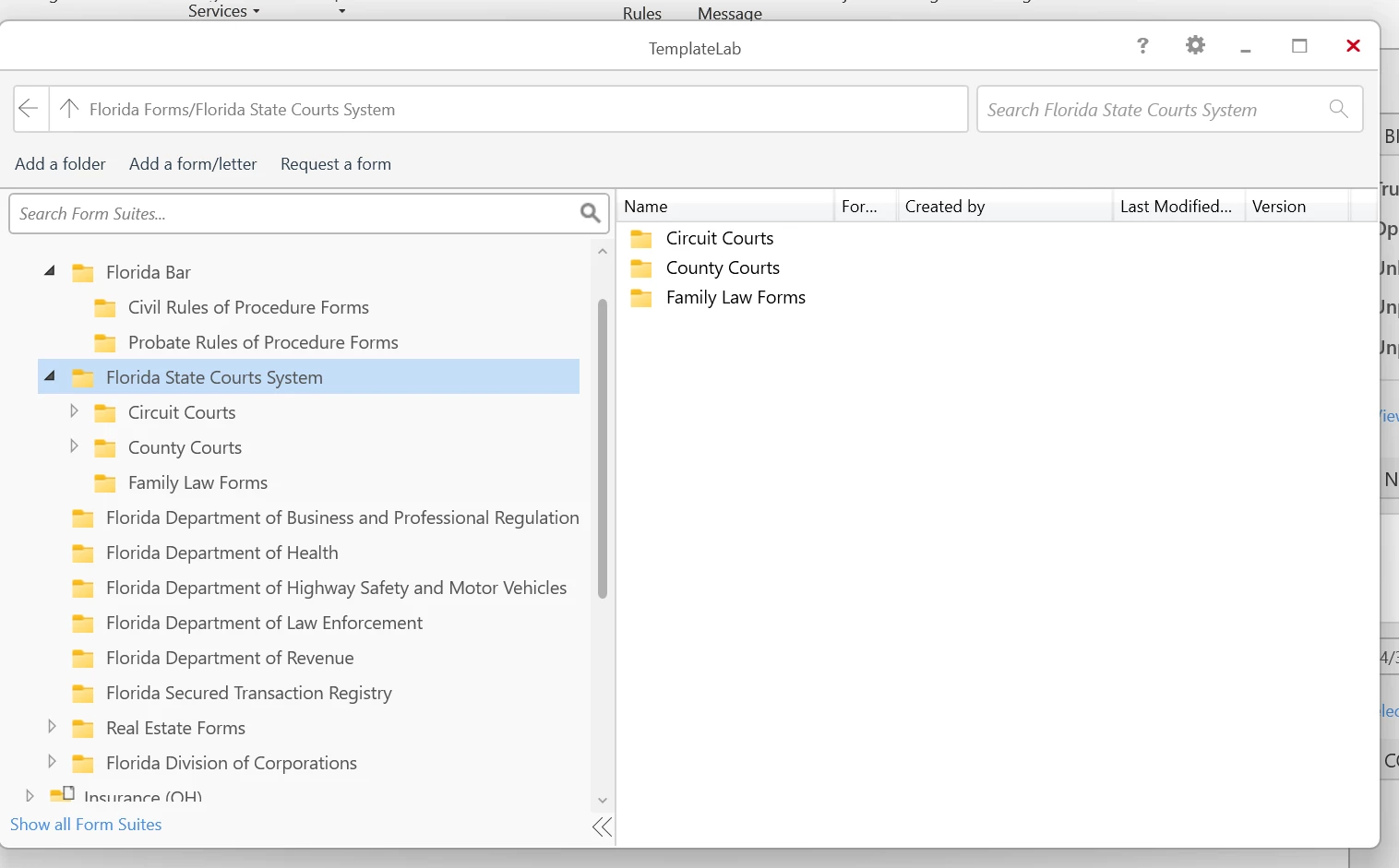Viewport: 1399px width, 868px height.
Task: Select Florida Secured Transaction Registry
Action: click(249, 693)
